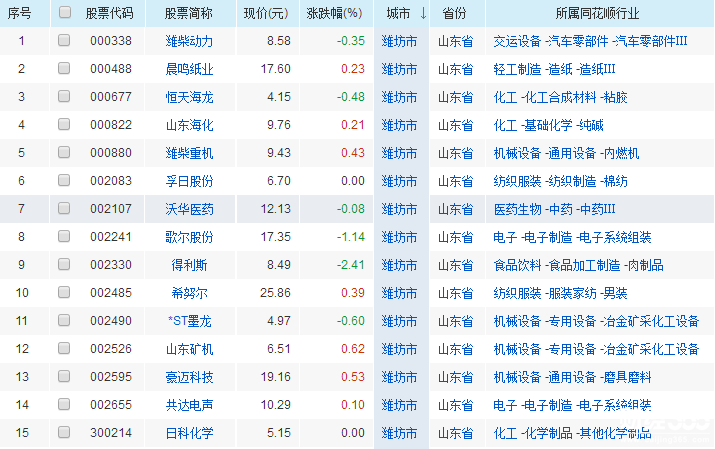Sort by the 序号 column header
The width and height of the screenshot is (715, 449).
pos(20,14)
